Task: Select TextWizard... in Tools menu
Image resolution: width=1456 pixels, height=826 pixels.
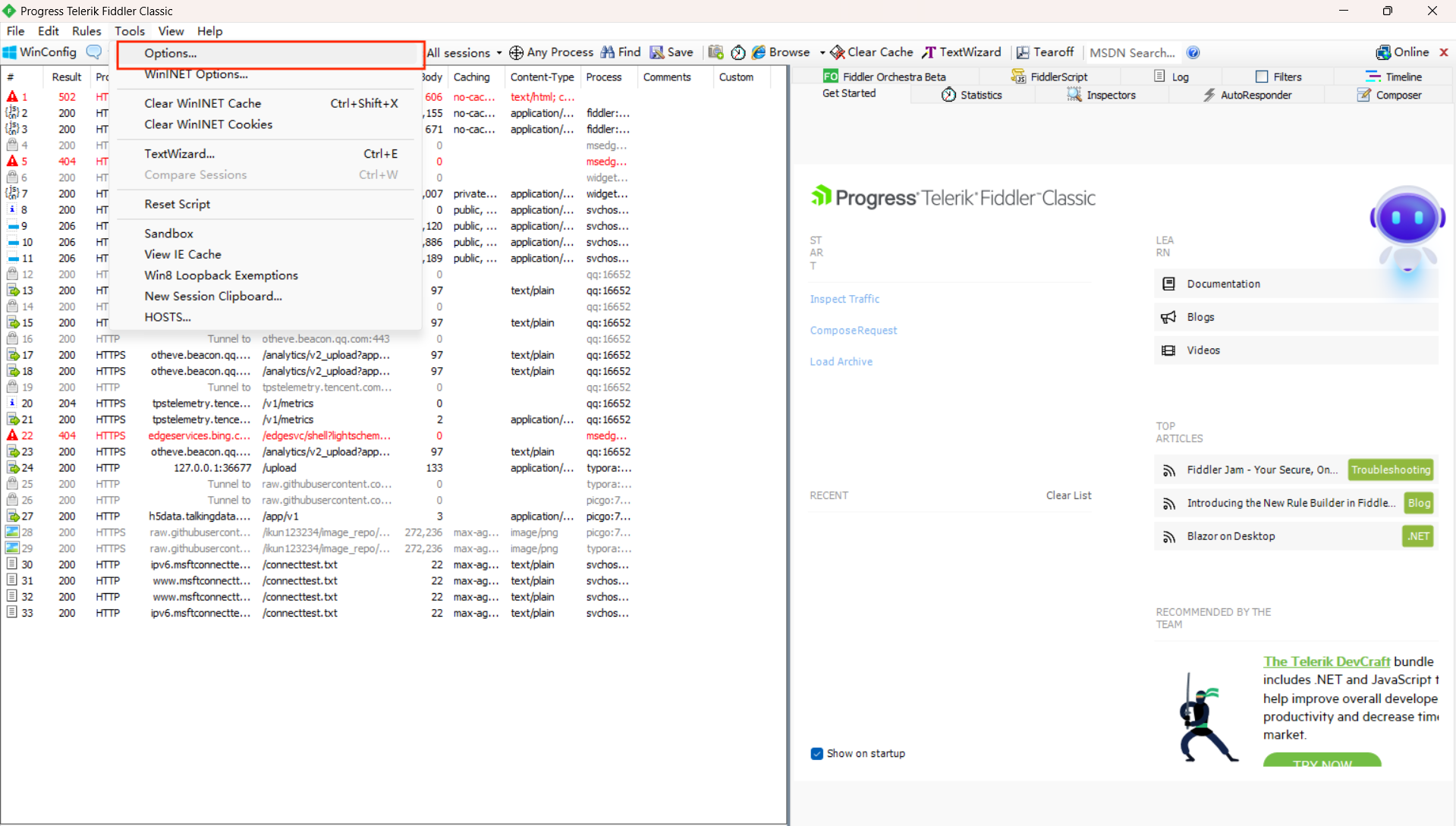Action: pos(266,154)
